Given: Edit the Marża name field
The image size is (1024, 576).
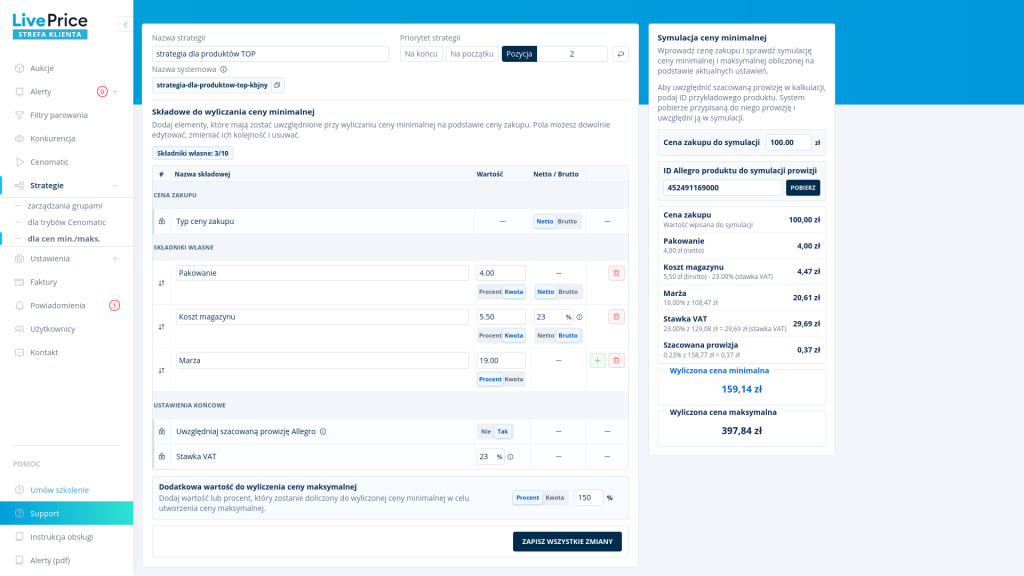Looking at the screenshot, I should pyautogui.click(x=322, y=360).
